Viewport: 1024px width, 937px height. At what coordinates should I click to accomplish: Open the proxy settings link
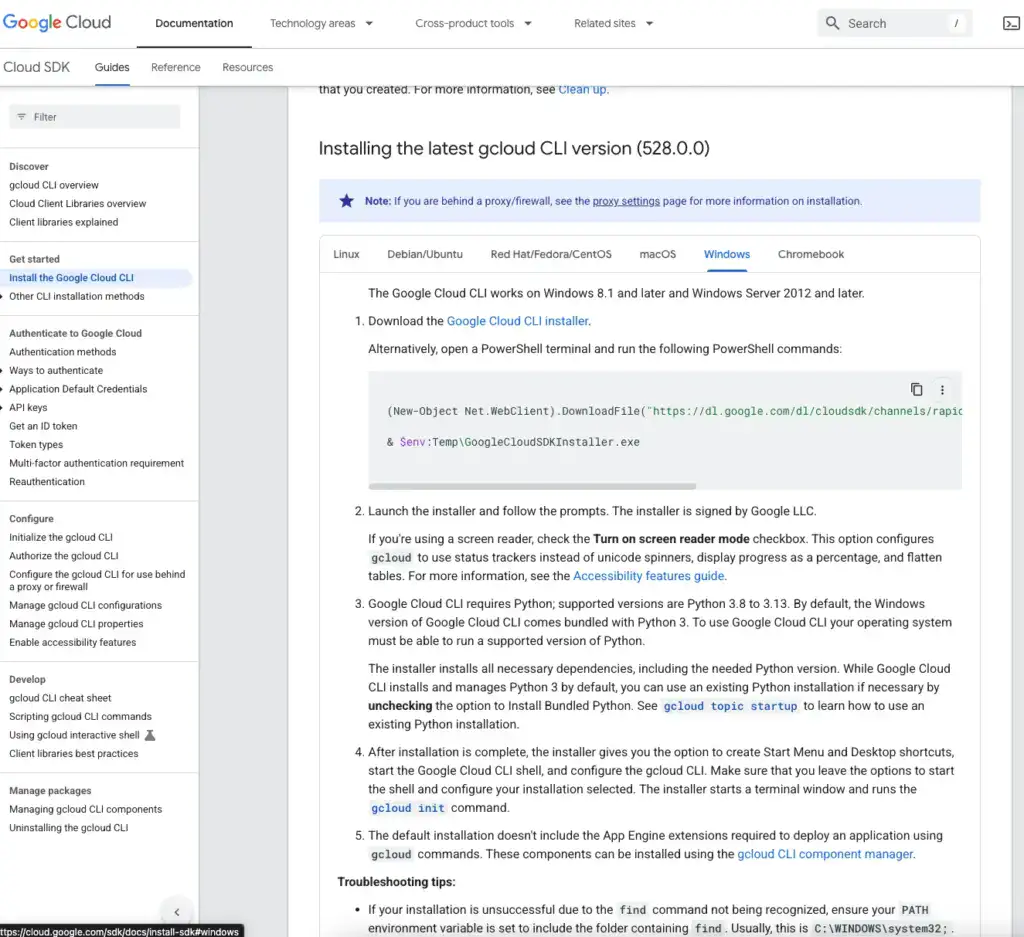[x=626, y=201]
